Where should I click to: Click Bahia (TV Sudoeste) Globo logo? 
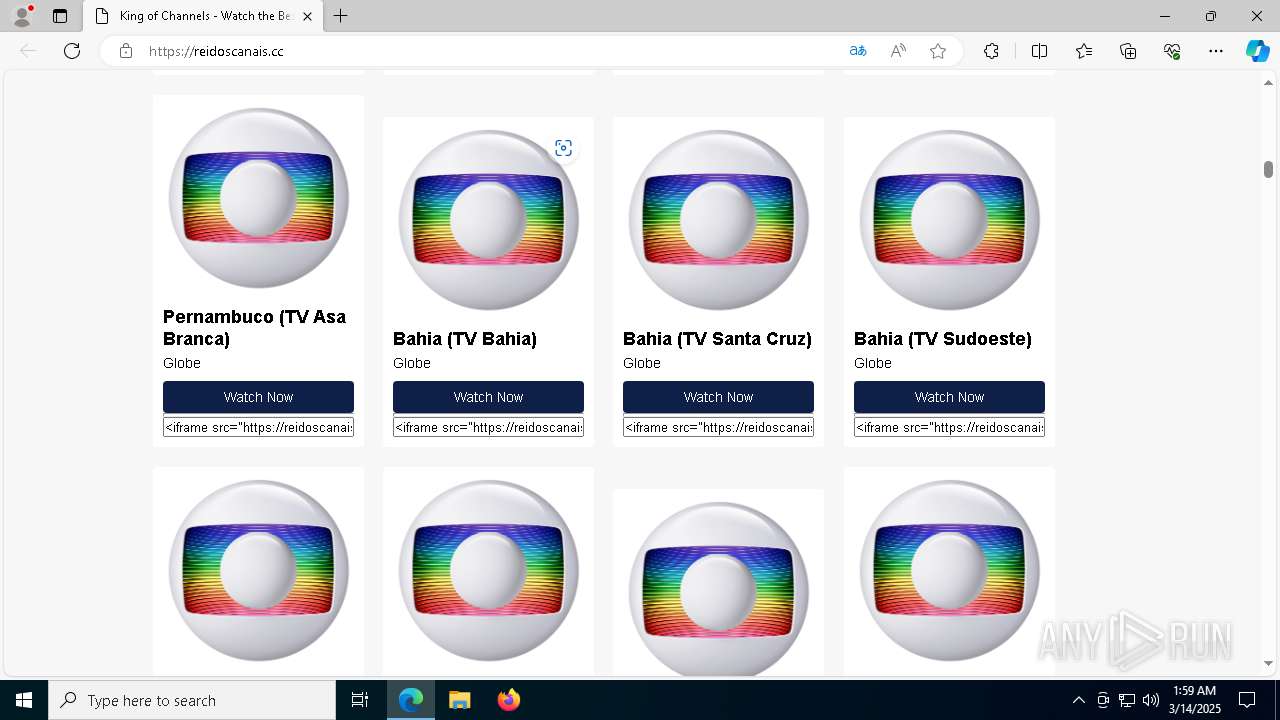coord(949,220)
